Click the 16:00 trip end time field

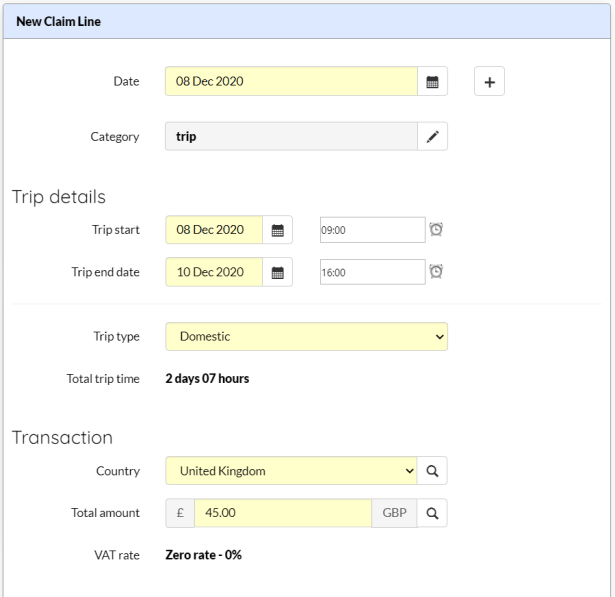point(372,272)
